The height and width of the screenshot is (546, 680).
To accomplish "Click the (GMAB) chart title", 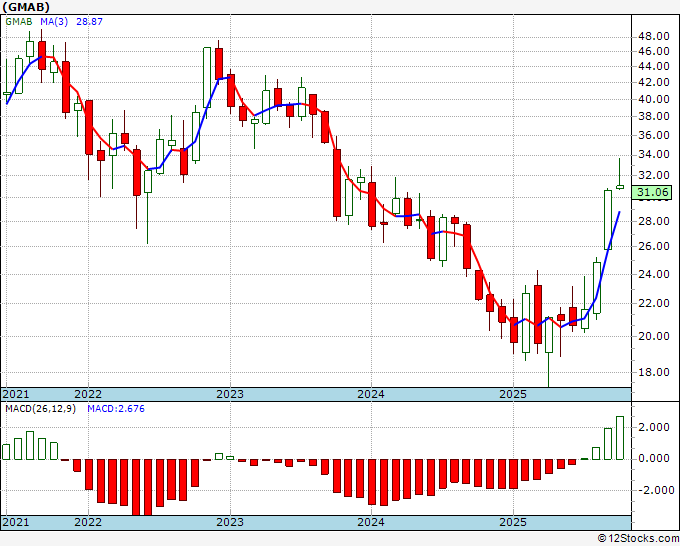I will (x=26, y=7).
